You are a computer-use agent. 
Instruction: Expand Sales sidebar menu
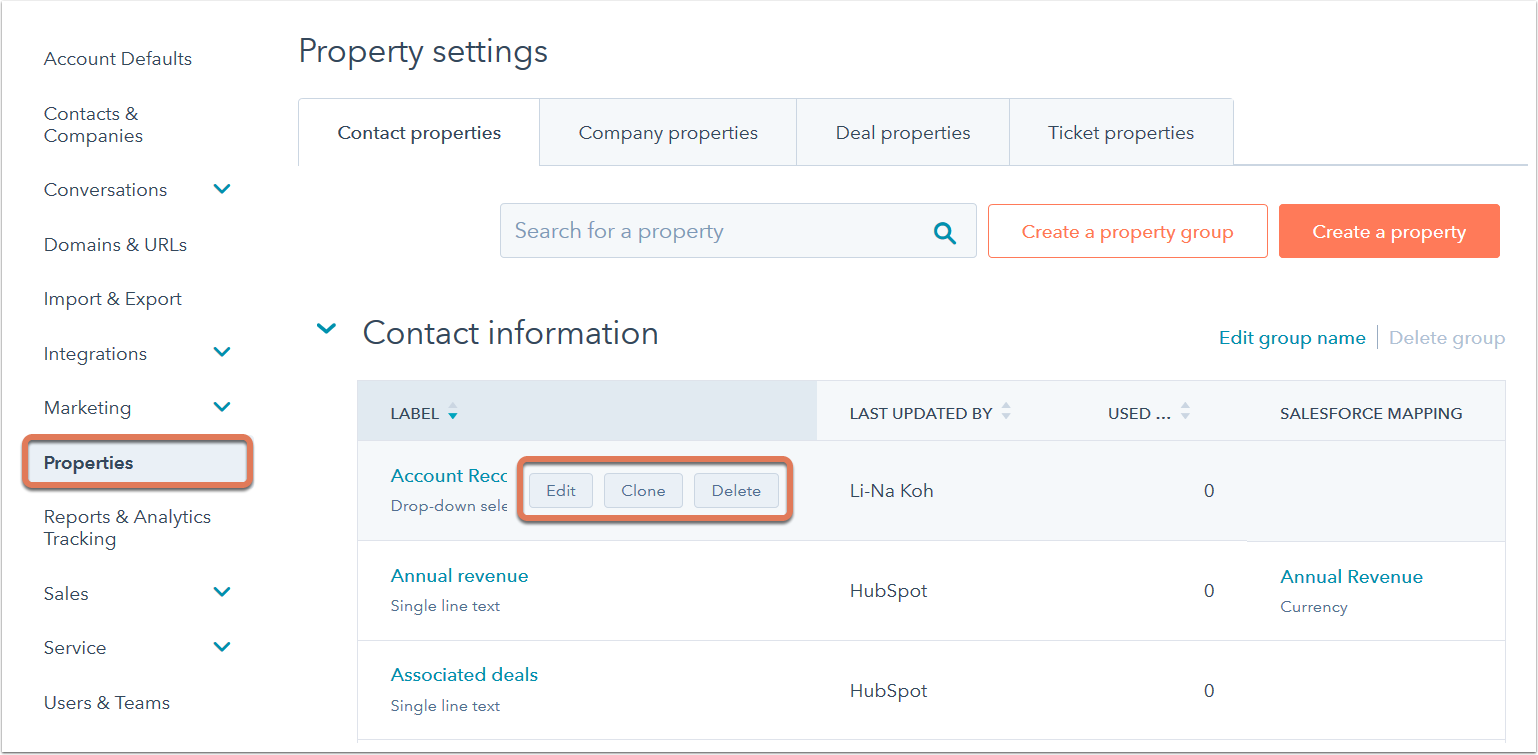tap(222, 592)
